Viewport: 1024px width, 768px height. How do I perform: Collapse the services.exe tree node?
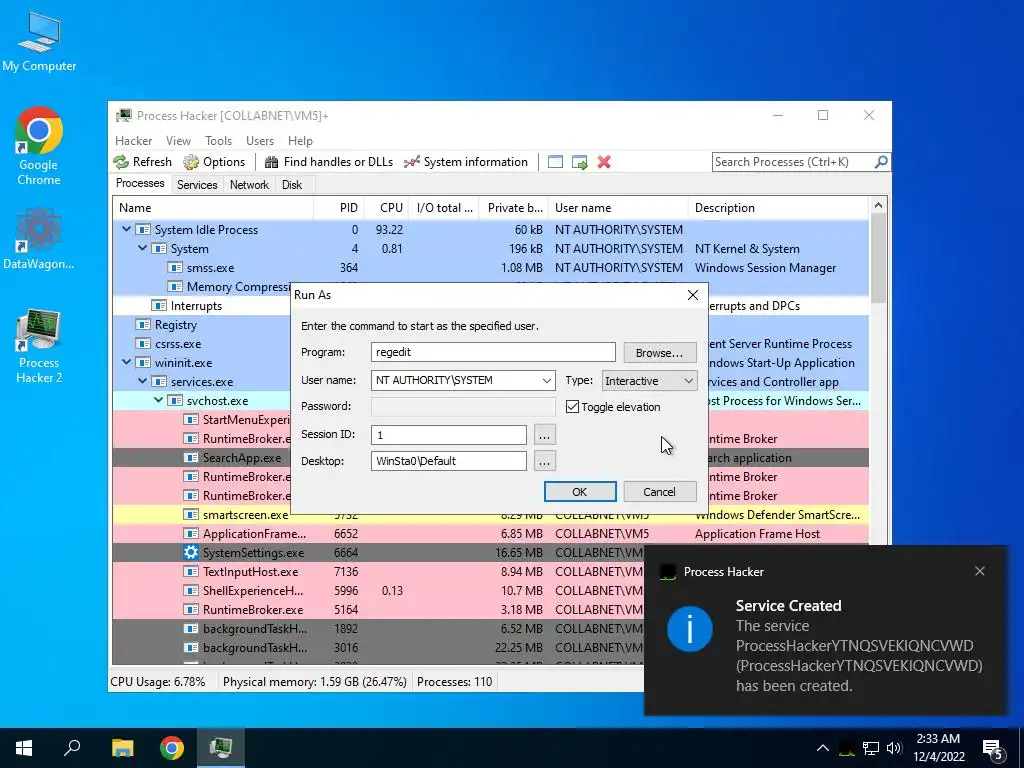coord(142,381)
